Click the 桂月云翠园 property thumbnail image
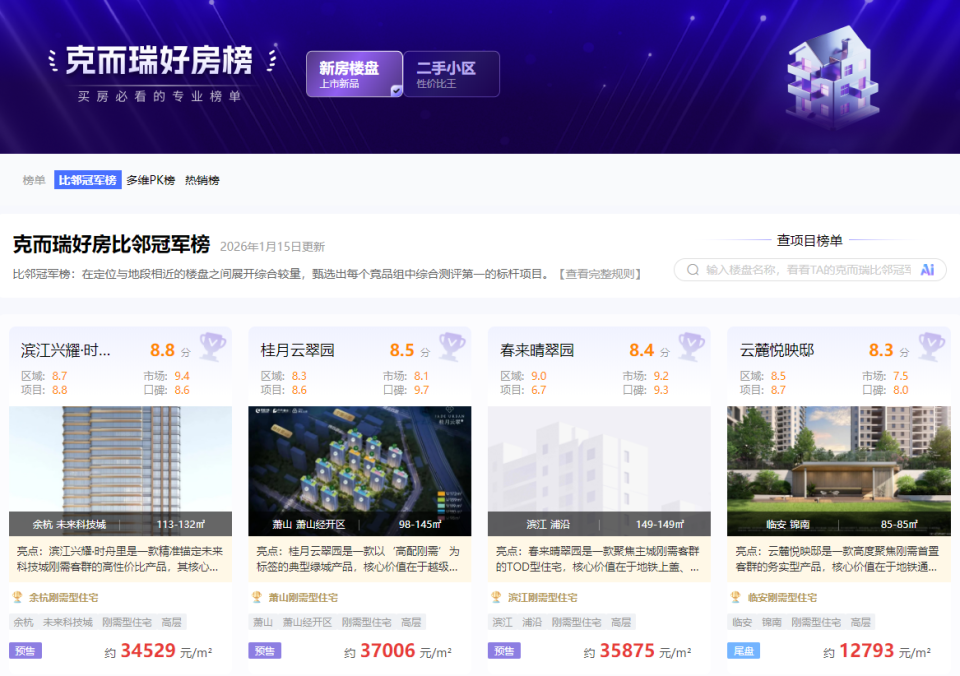 [361, 470]
